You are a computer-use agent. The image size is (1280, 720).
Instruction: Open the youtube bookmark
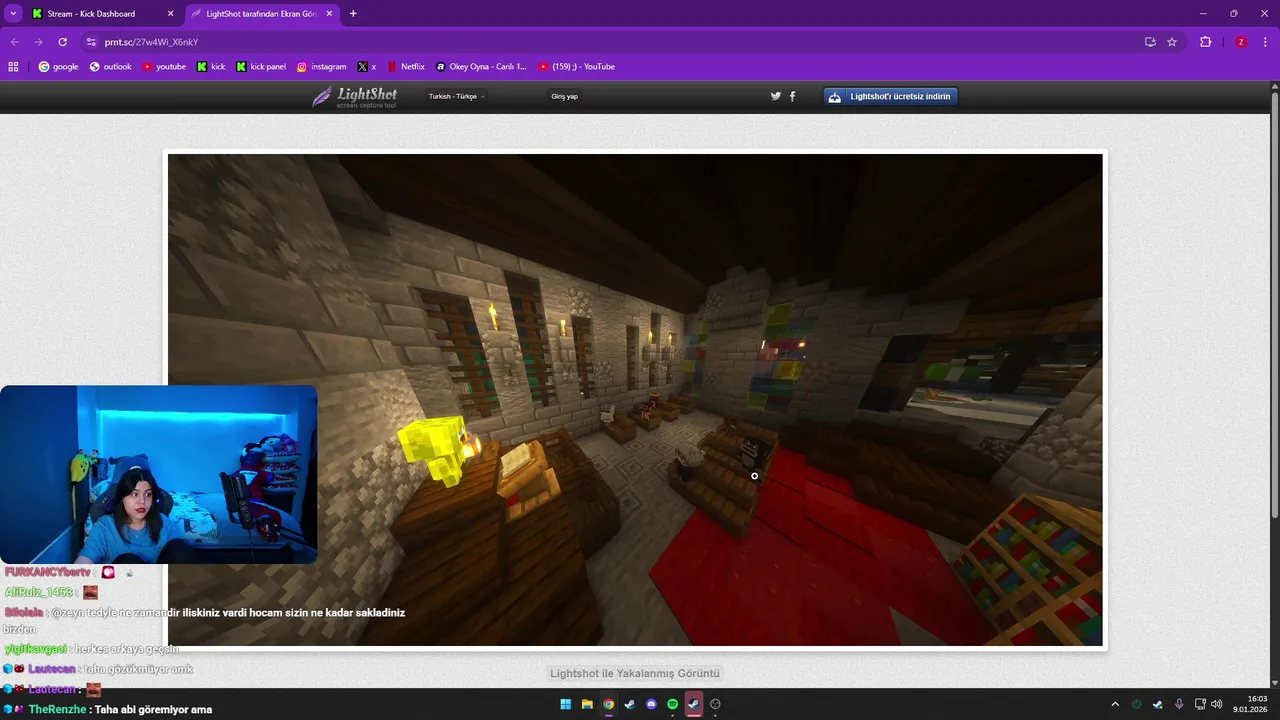pyautogui.click(x=164, y=67)
